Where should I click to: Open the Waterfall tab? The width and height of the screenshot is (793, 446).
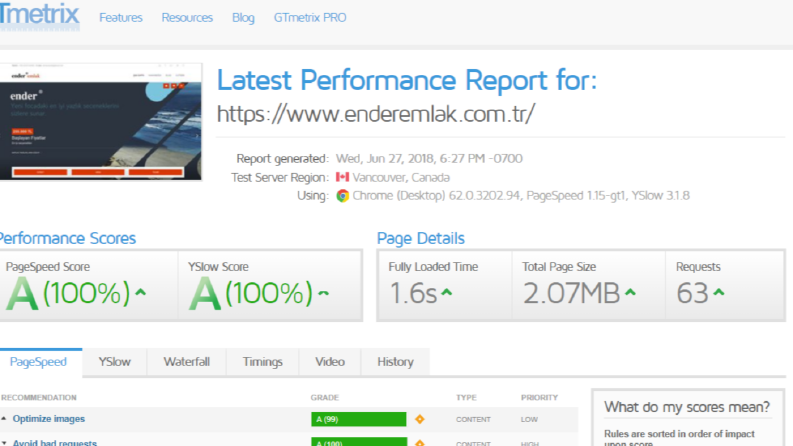[x=187, y=362]
